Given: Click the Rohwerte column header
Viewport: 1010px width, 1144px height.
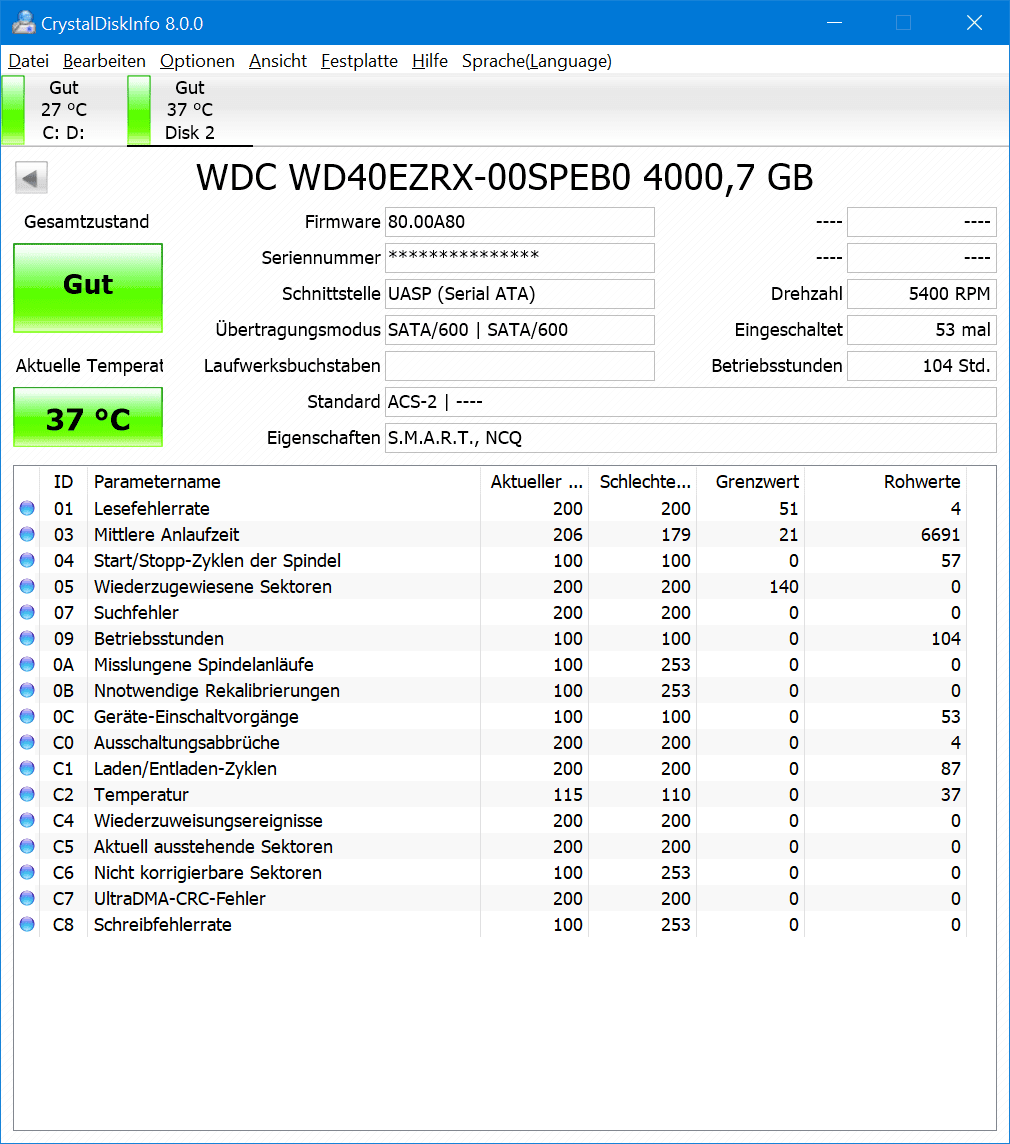Looking at the screenshot, I should pyautogui.click(x=886, y=482).
